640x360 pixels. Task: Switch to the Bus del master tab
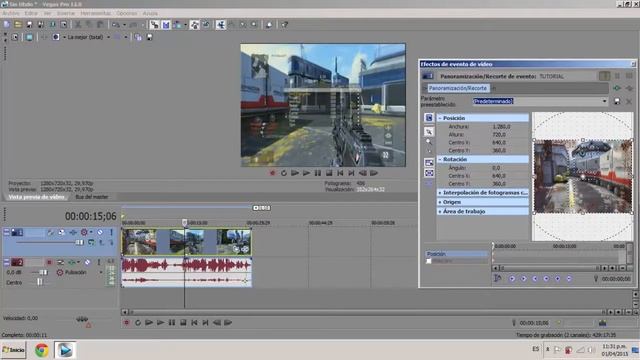click(91, 197)
